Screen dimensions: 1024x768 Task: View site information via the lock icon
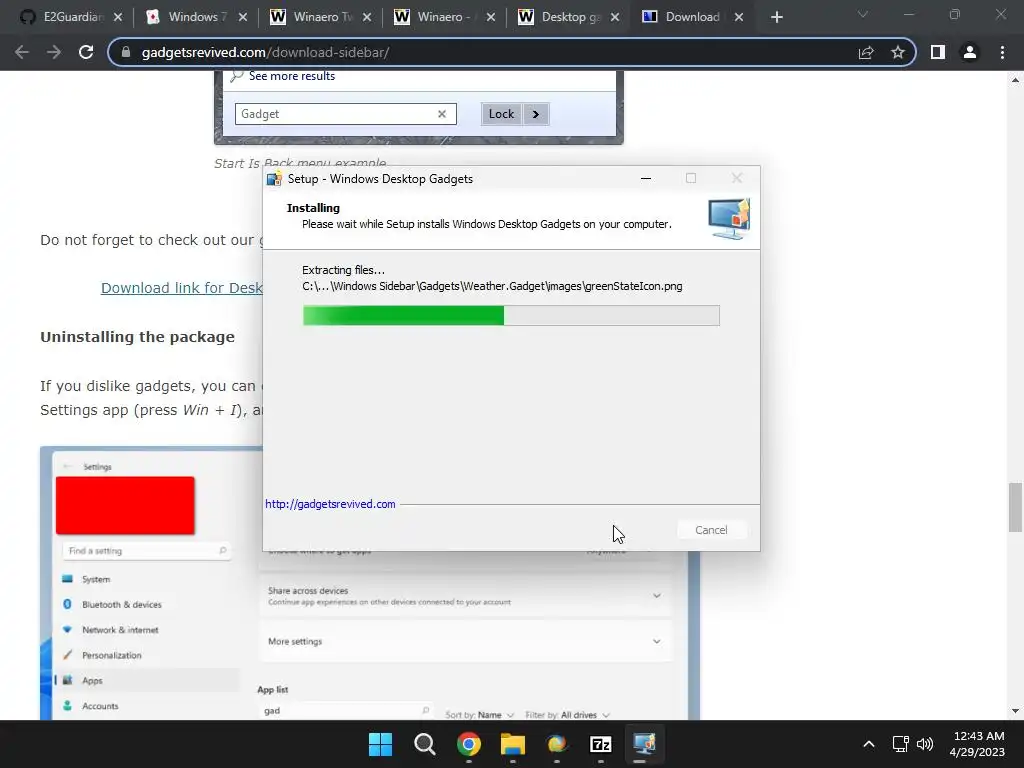[126, 52]
